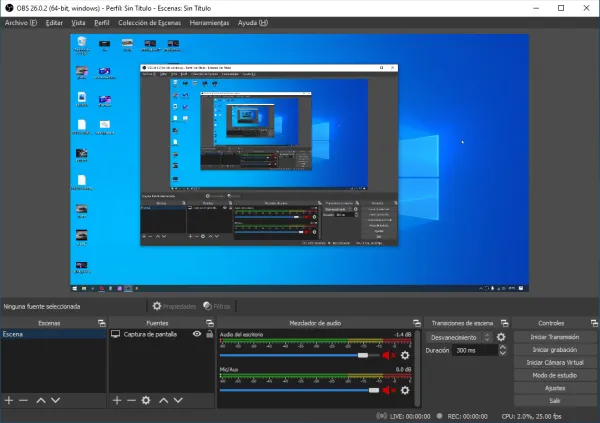Open Ajustes settings button
Viewport: 600px width, 423px height.
pyautogui.click(x=554, y=388)
